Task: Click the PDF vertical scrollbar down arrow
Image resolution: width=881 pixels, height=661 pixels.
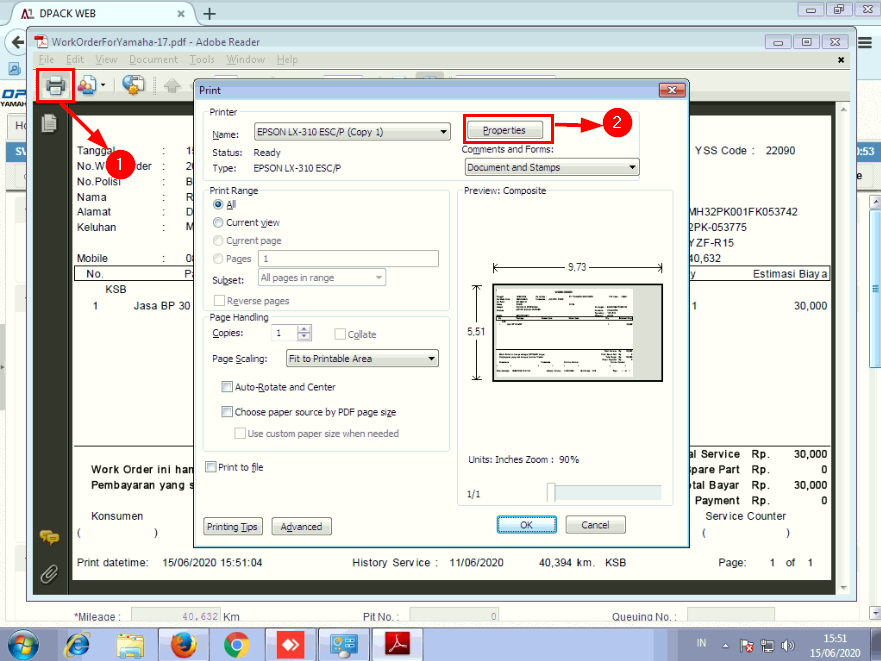Action: pos(843,588)
